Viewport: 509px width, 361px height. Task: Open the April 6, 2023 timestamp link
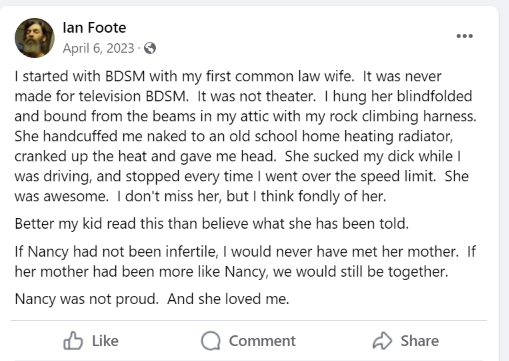pos(98,48)
